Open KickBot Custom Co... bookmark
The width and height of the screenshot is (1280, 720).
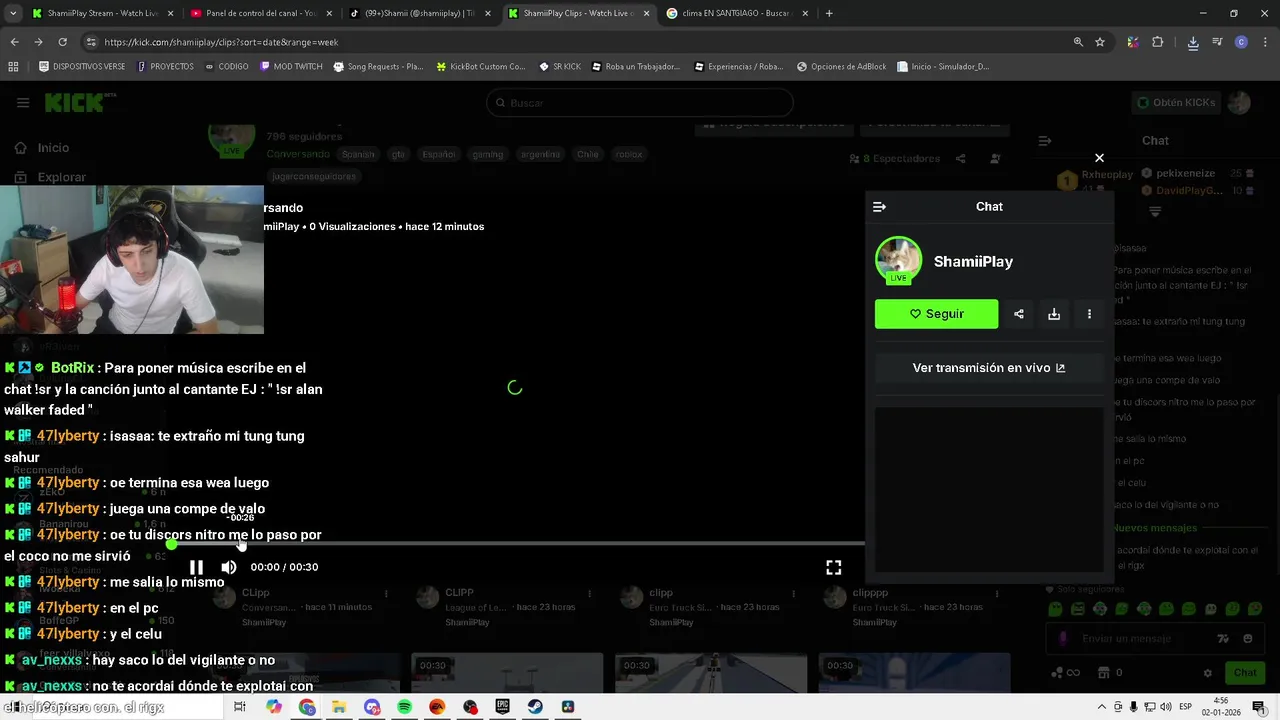(x=479, y=67)
